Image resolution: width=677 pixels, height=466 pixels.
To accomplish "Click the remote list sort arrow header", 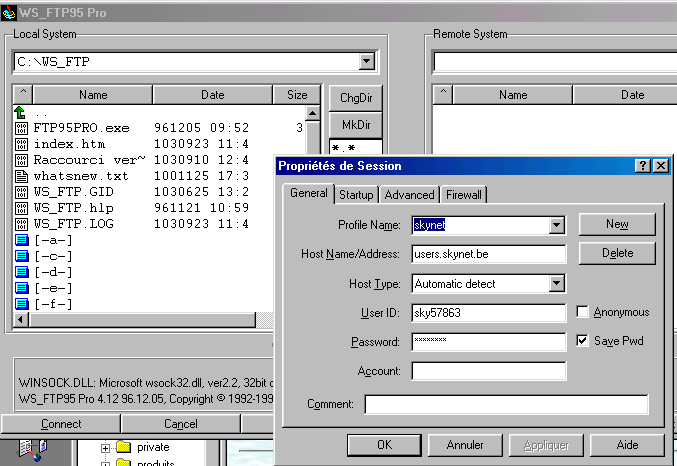I will pyautogui.click(x=443, y=95).
